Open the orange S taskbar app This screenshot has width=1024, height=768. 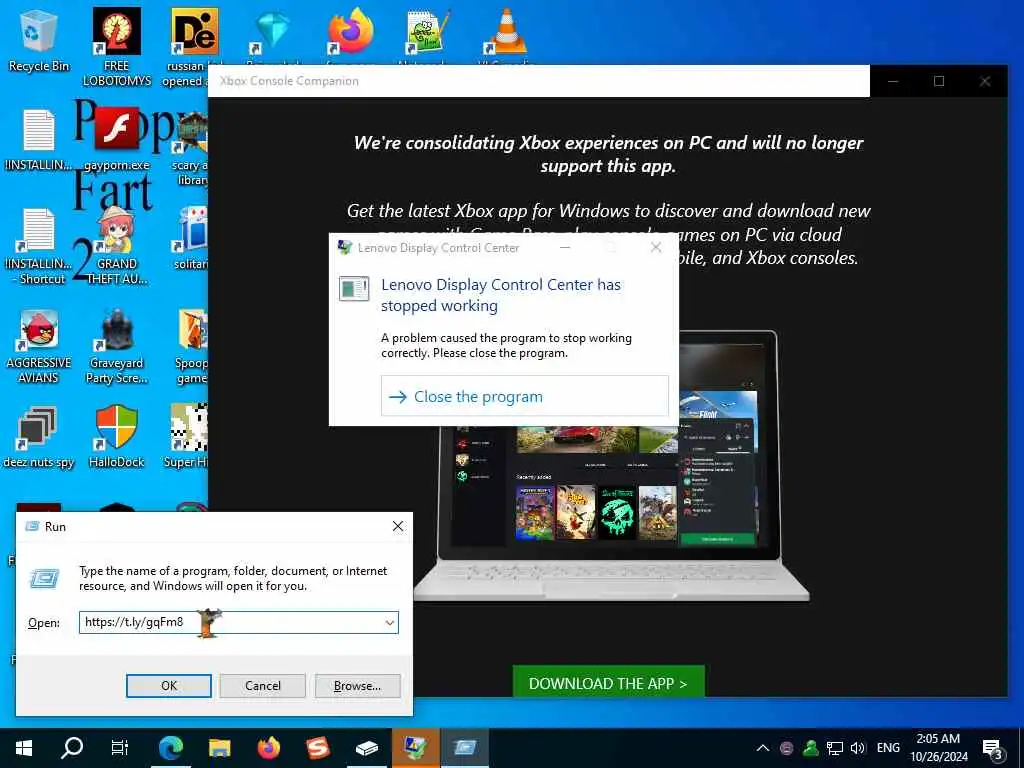click(x=317, y=748)
